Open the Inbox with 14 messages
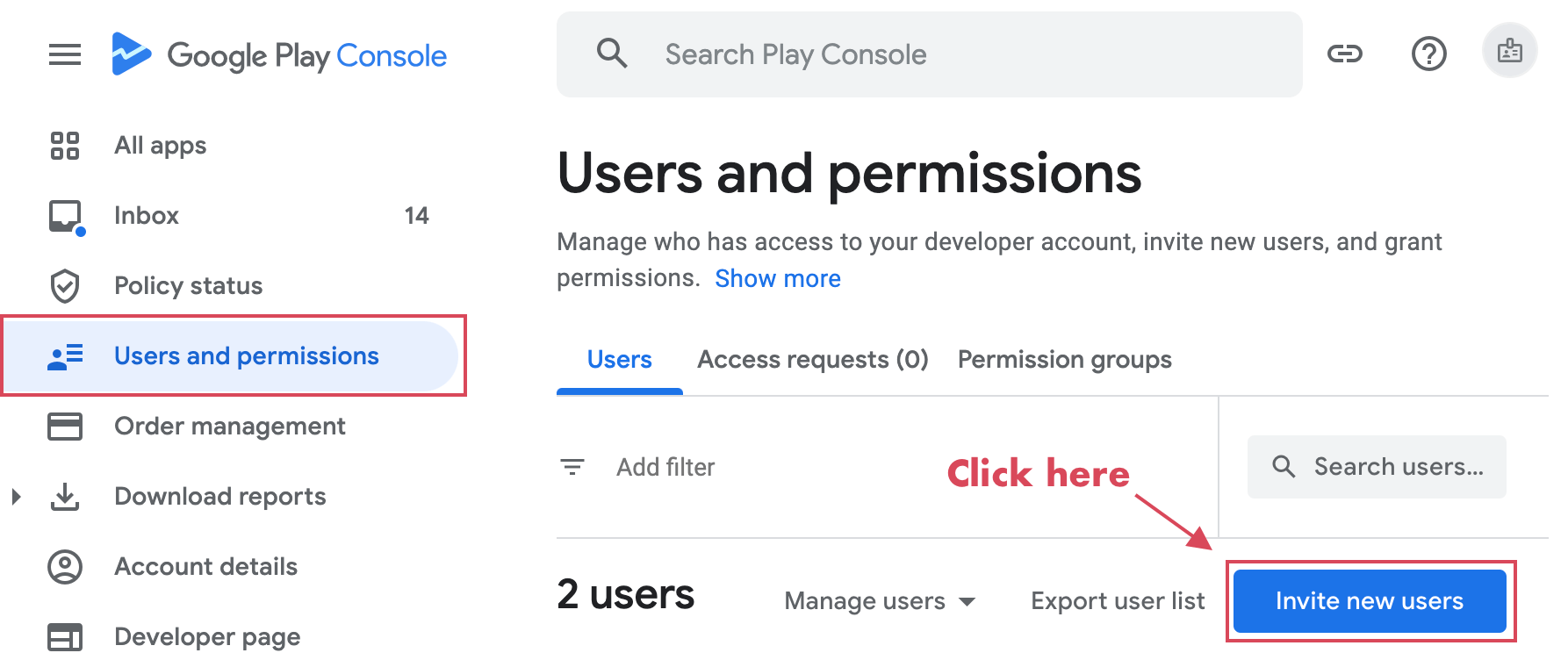Image resolution: width=1568 pixels, height=660 pixels. [x=147, y=216]
